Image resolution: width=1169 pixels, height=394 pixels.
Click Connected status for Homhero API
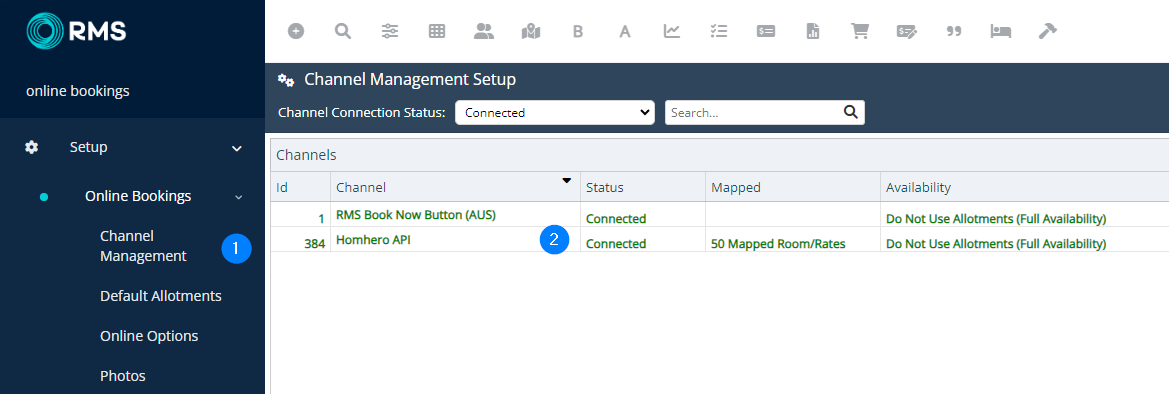(x=616, y=243)
